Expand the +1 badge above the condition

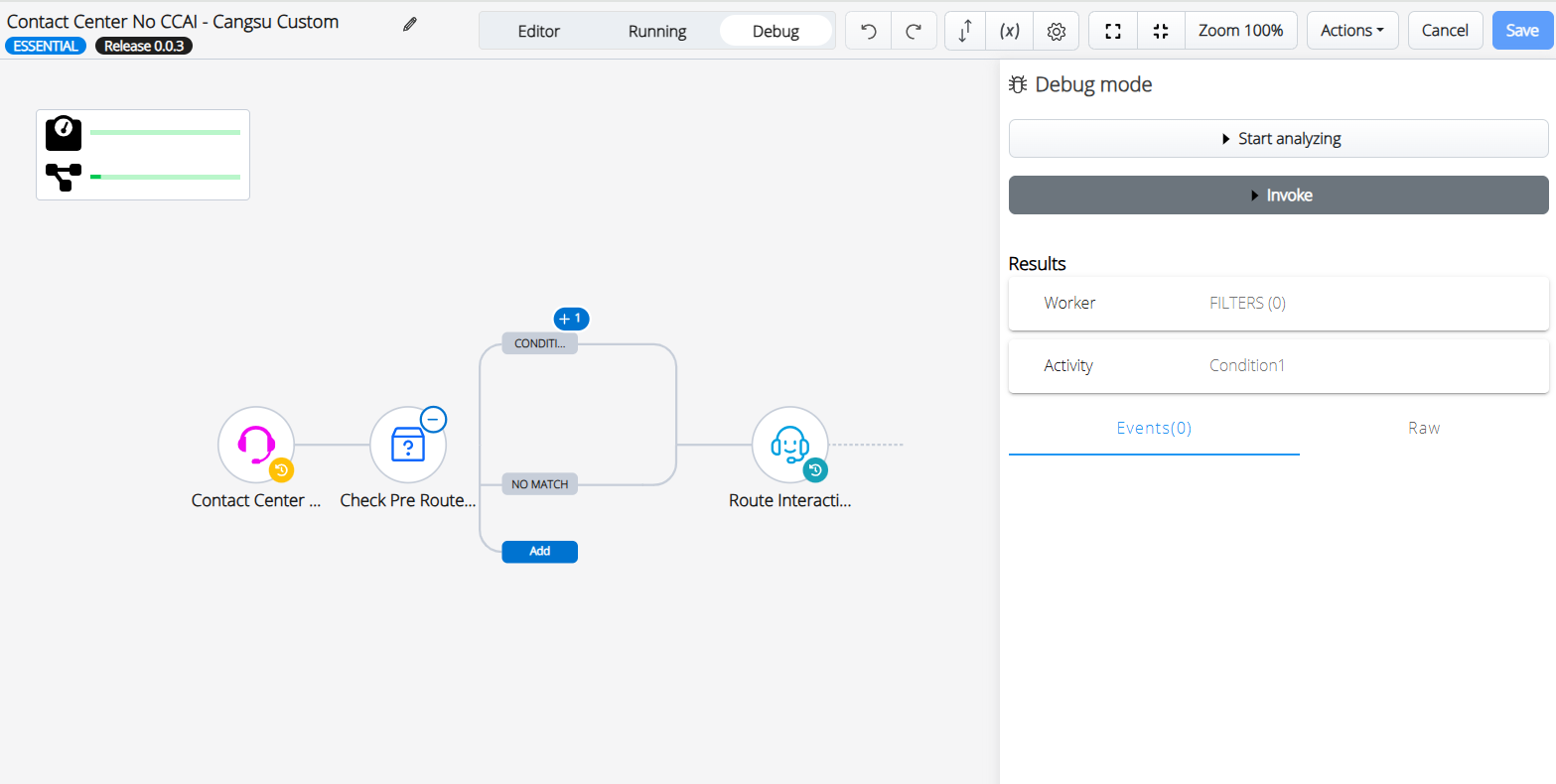(x=571, y=319)
